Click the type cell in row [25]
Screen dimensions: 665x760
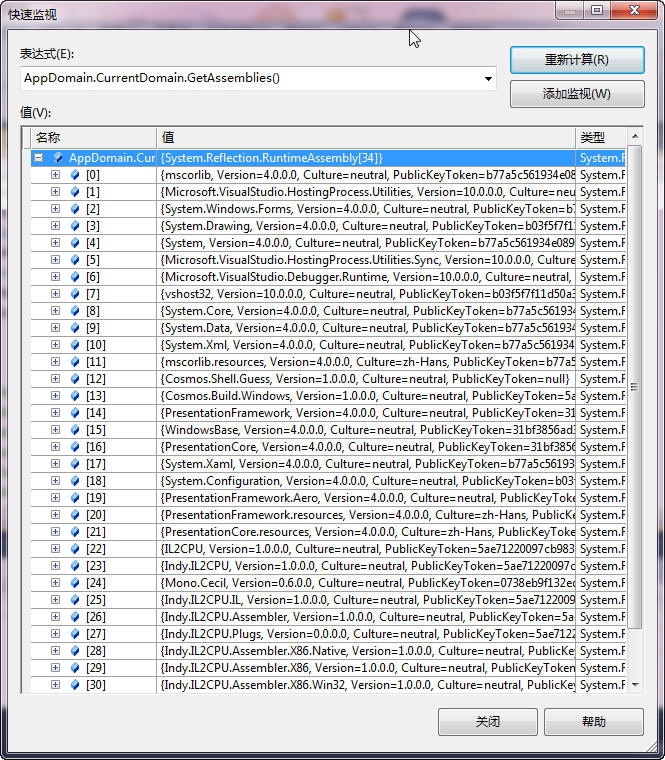point(601,600)
